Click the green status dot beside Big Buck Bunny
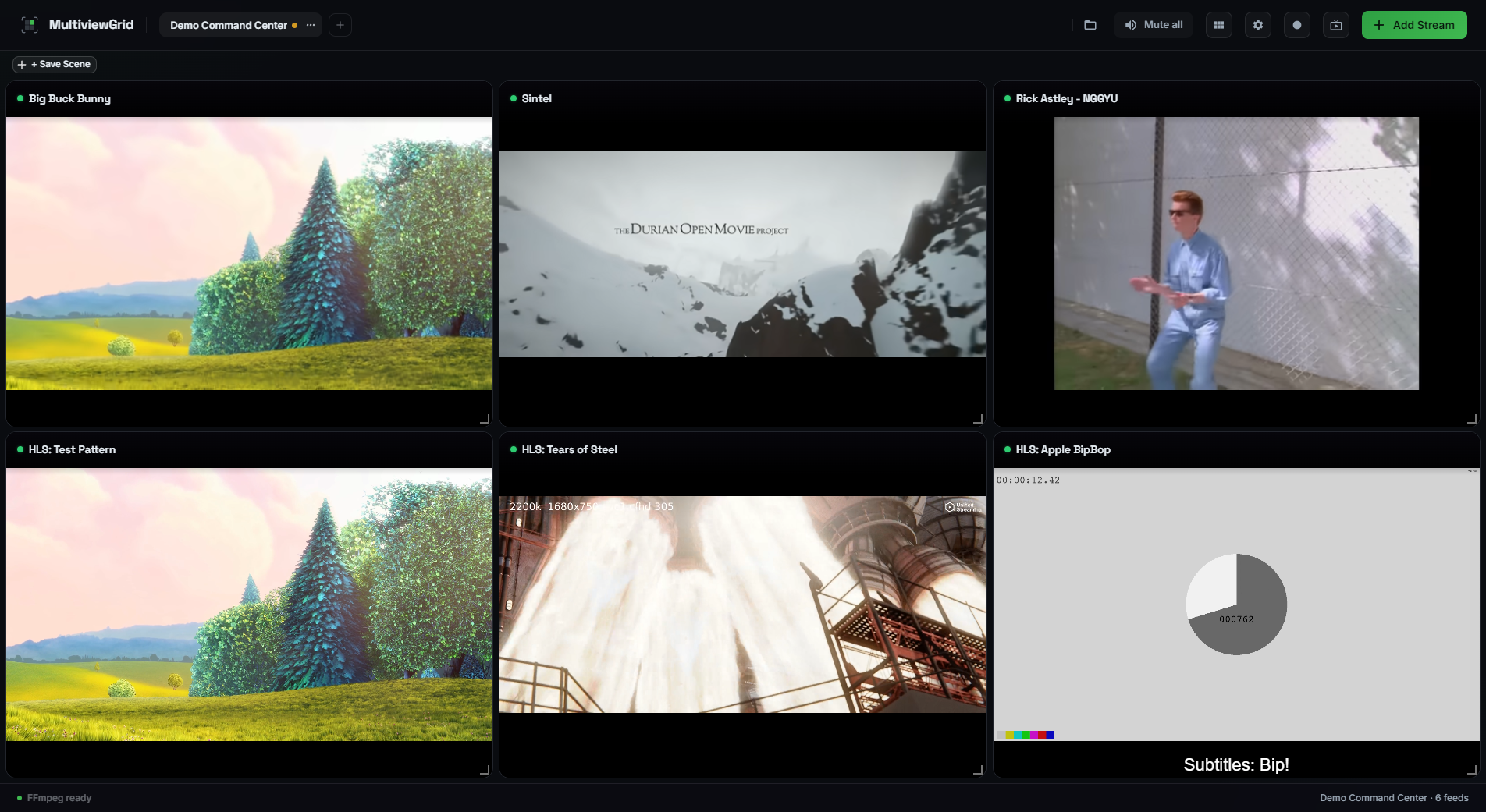Screen dimensions: 1486x812 (x=20, y=98)
